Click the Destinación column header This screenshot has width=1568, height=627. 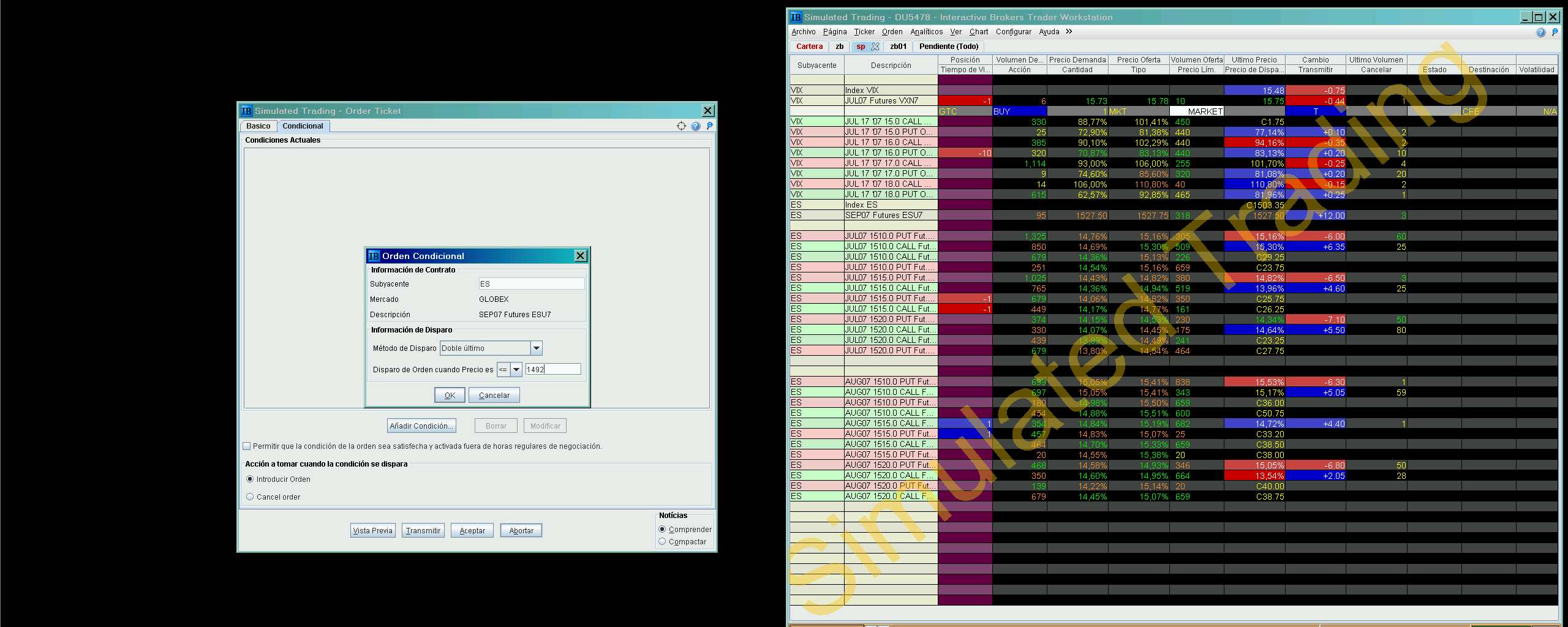point(1489,70)
